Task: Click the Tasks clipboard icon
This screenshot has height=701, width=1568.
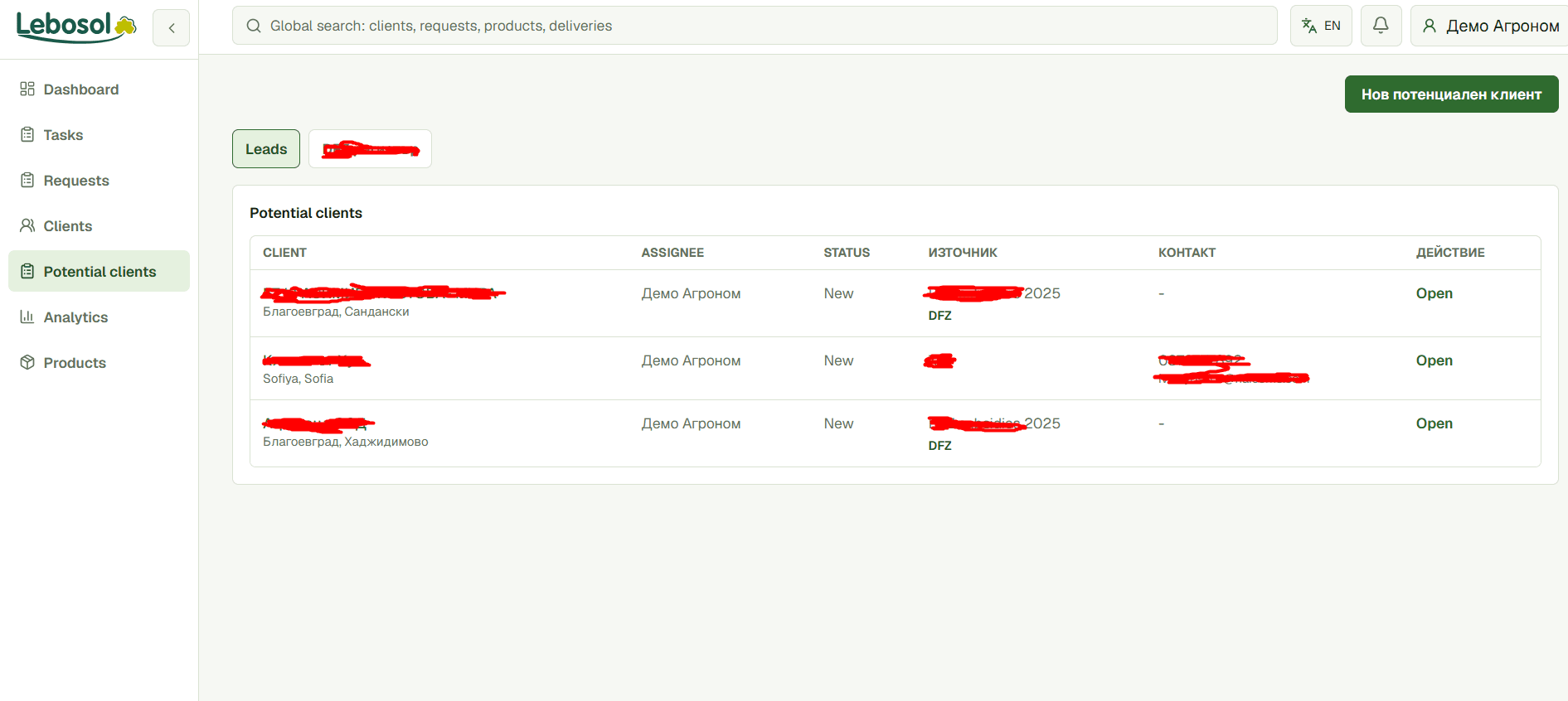Action: point(27,134)
